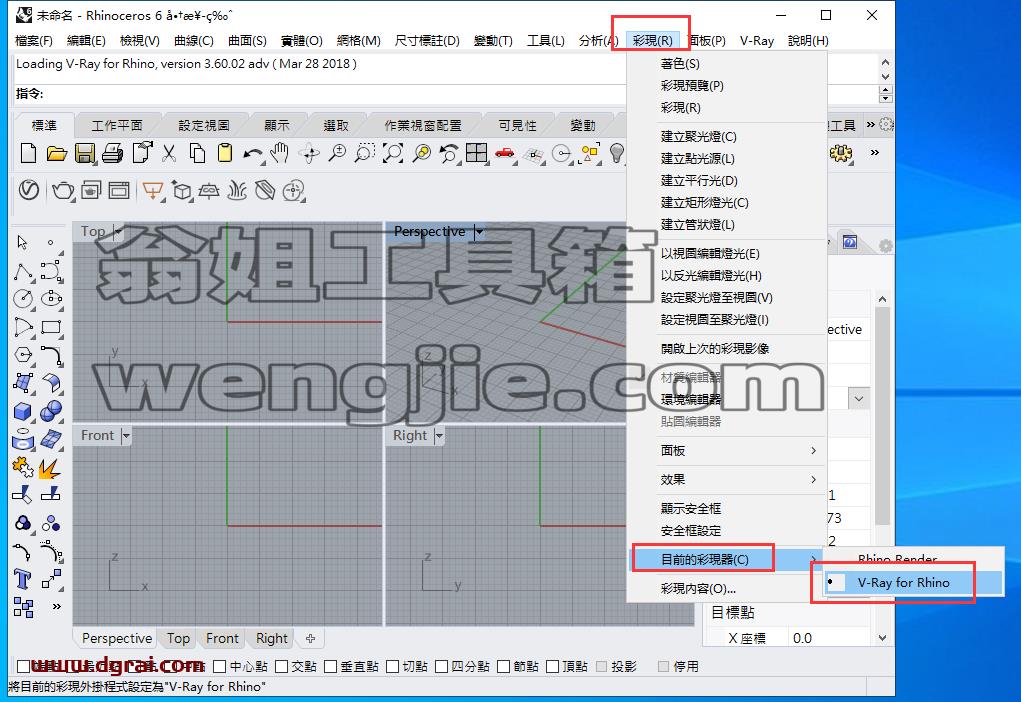Image resolution: width=1021 pixels, height=702 pixels.
Task: Open the Right viewport title dropdown
Action: click(440, 436)
